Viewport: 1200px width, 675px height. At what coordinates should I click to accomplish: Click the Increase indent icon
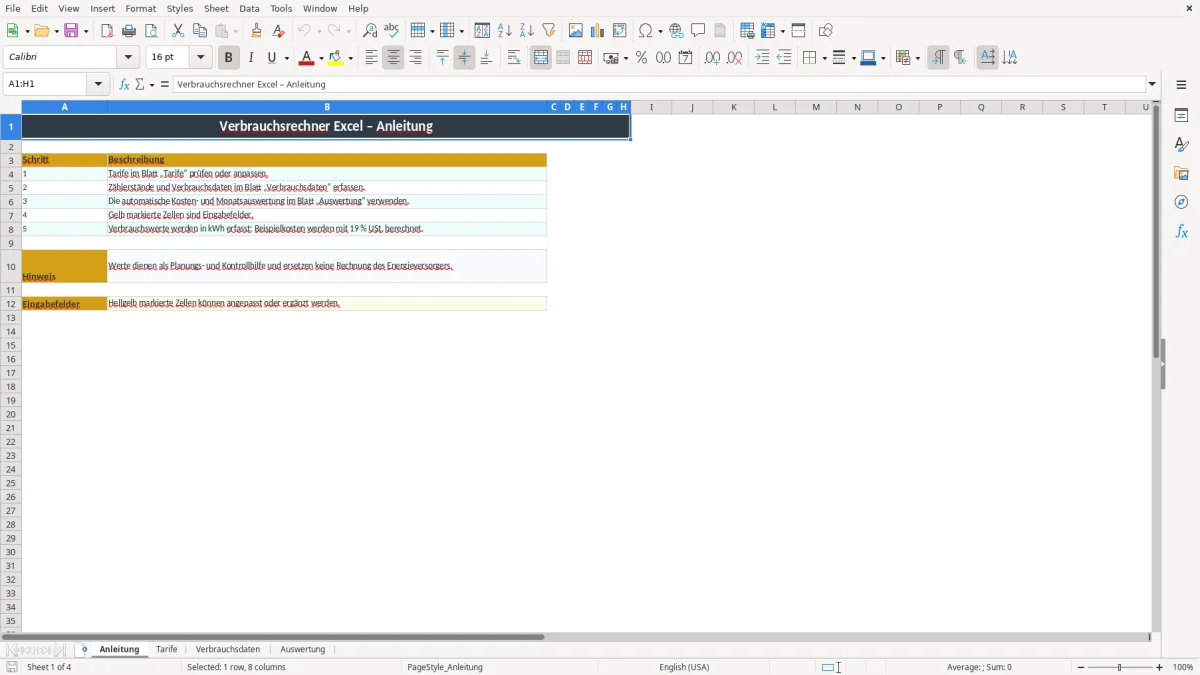click(x=762, y=58)
